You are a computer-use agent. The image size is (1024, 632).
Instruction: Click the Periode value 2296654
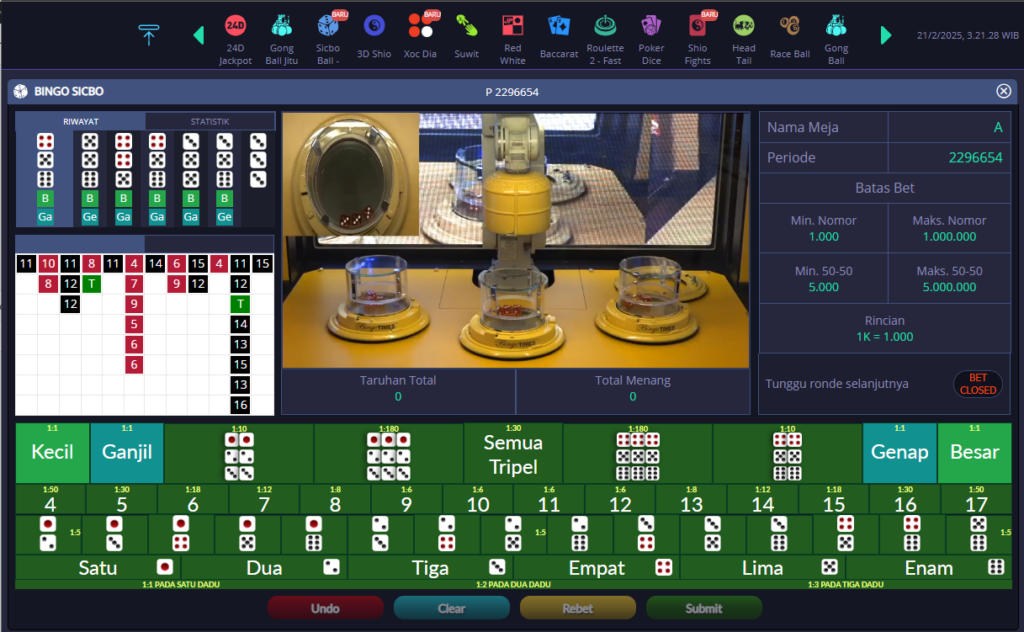click(x=975, y=157)
